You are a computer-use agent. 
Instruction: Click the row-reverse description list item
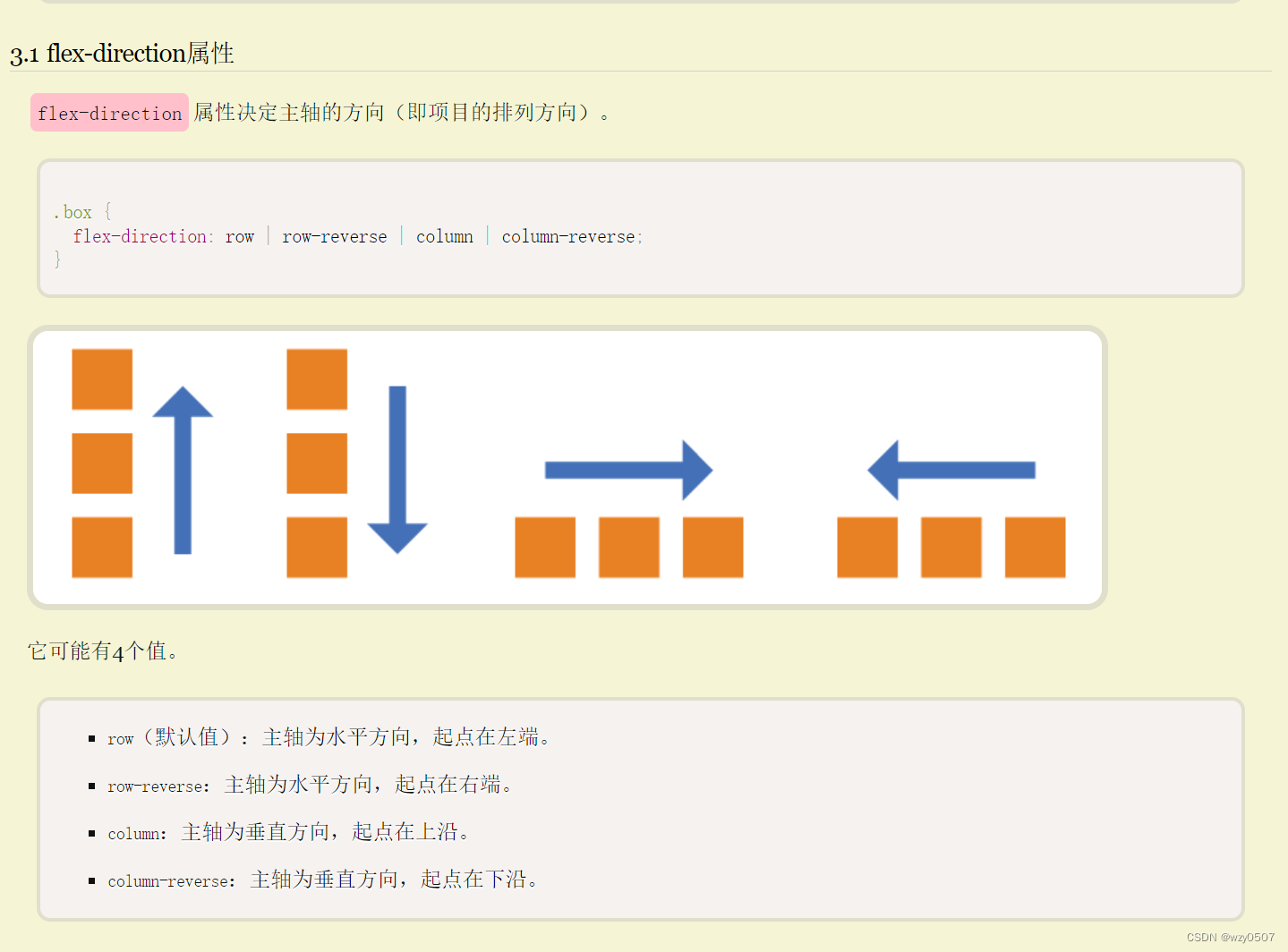pyautogui.click(x=311, y=785)
